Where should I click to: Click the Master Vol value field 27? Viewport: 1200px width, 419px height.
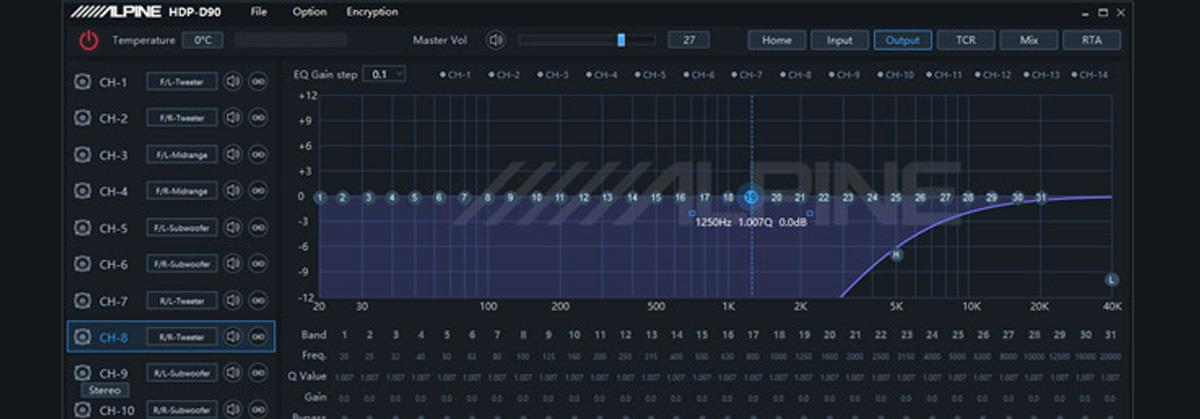(689, 40)
